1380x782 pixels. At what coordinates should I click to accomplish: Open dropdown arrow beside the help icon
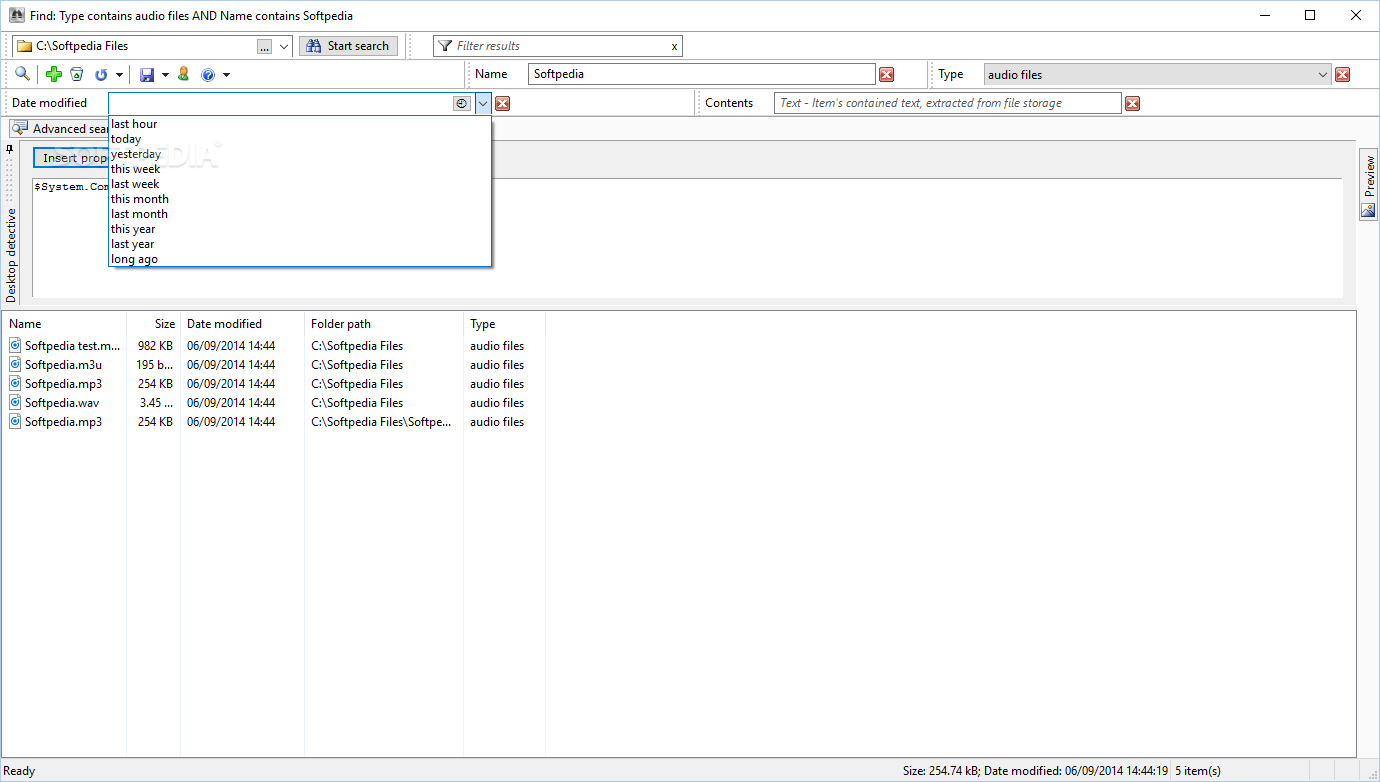226,74
